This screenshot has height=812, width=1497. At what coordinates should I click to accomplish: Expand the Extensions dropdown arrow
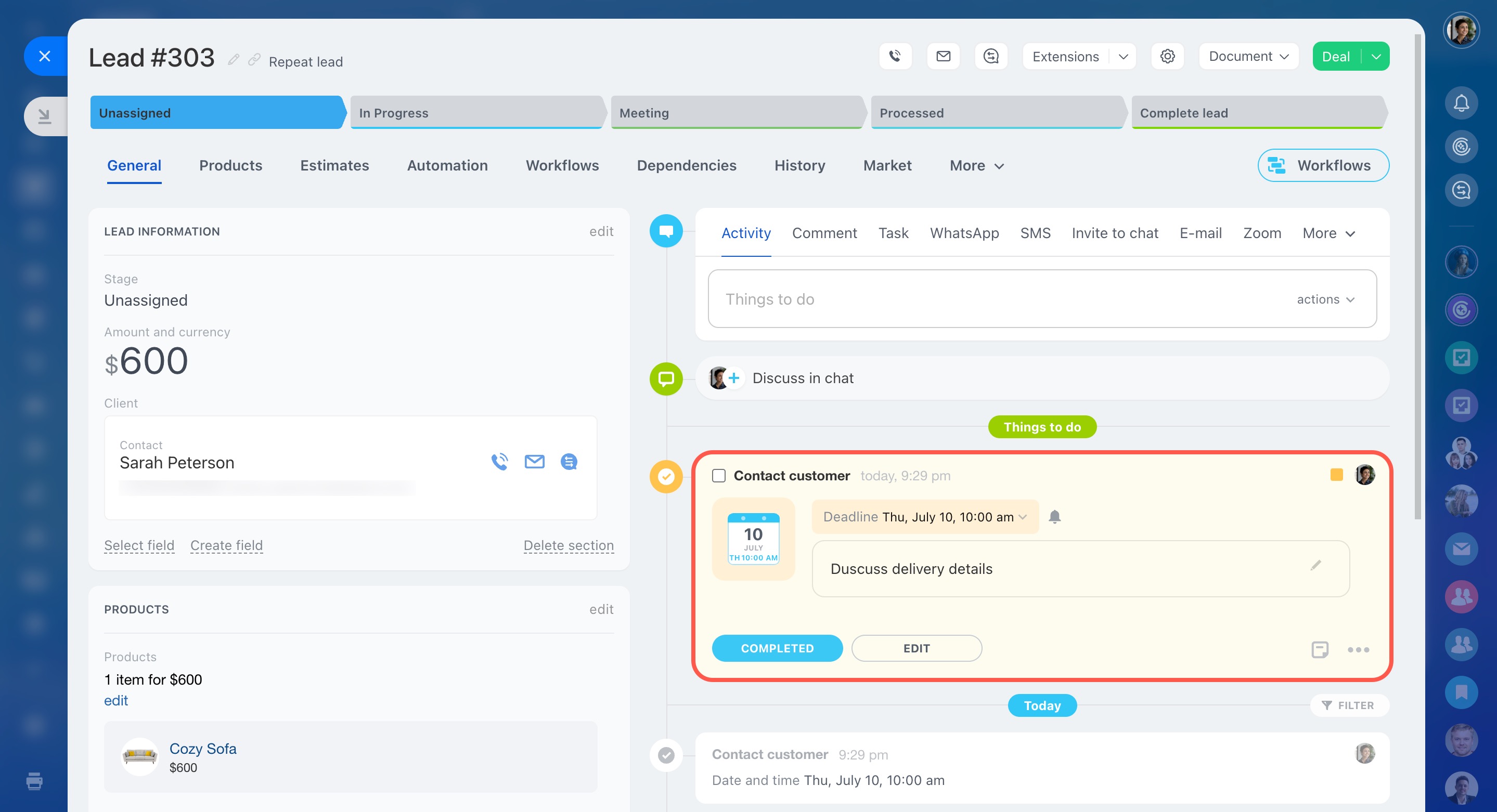click(1122, 56)
